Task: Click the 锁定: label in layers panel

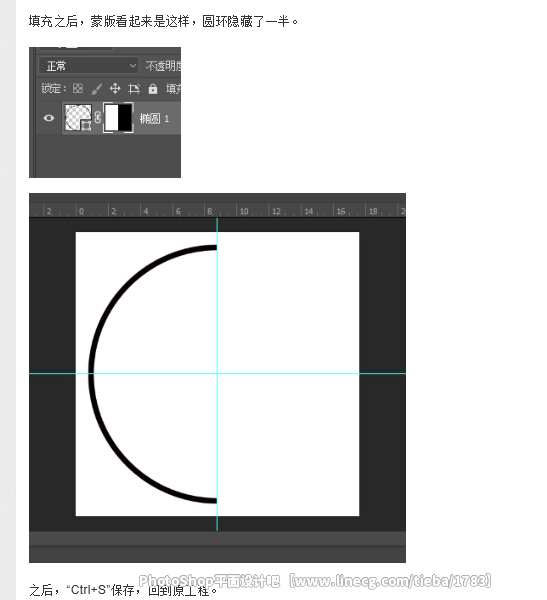Action: 54,89
